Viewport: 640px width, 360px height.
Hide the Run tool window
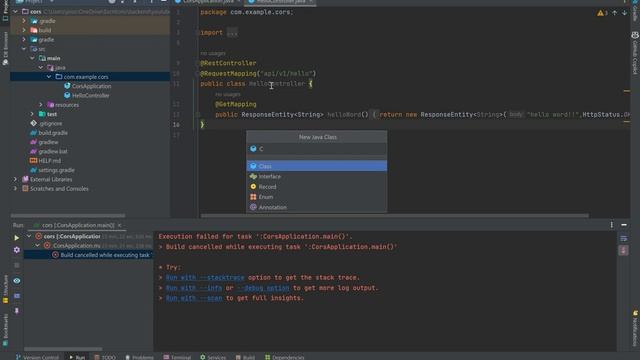tap(624, 225)
